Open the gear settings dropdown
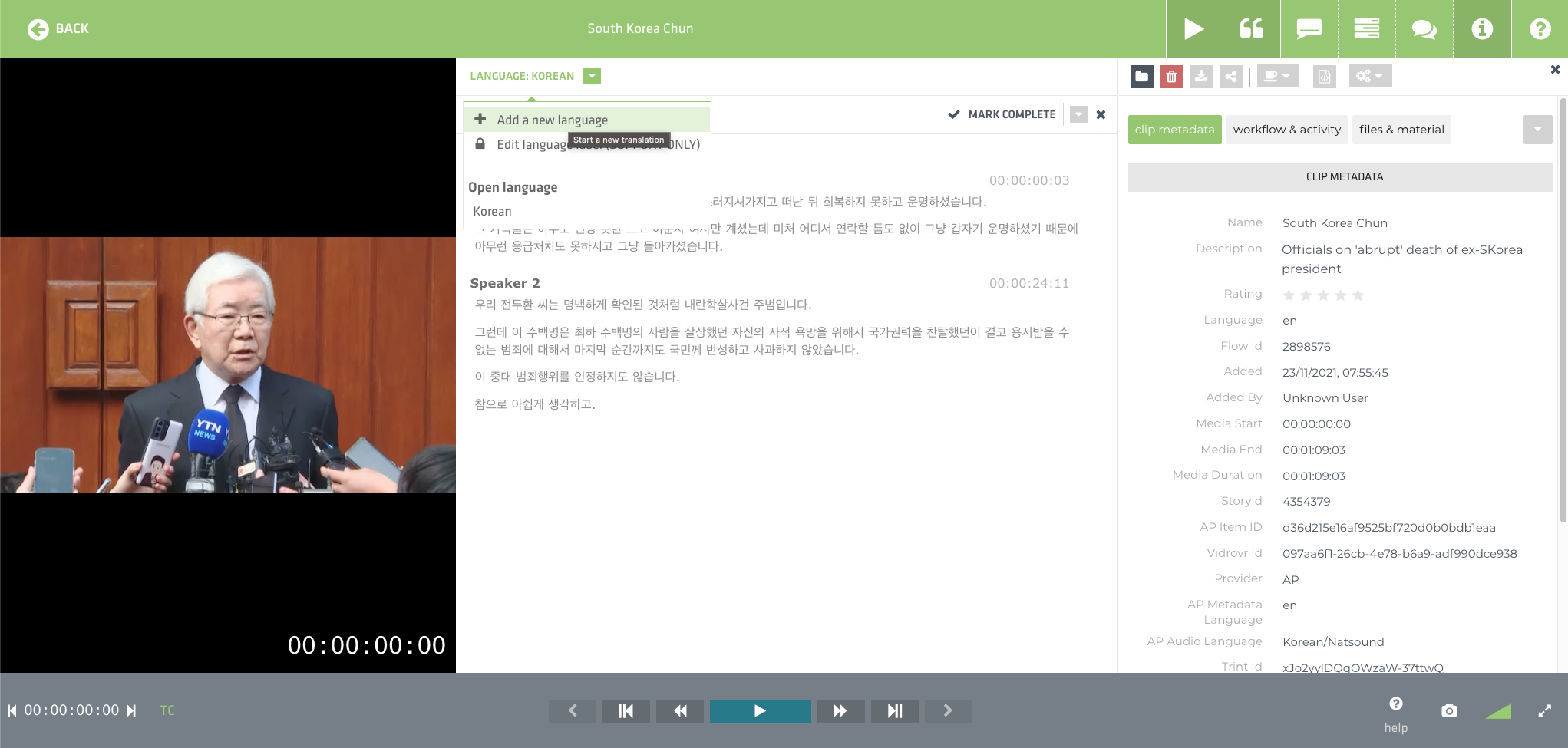1568x748 pixels. point(1369,76)
